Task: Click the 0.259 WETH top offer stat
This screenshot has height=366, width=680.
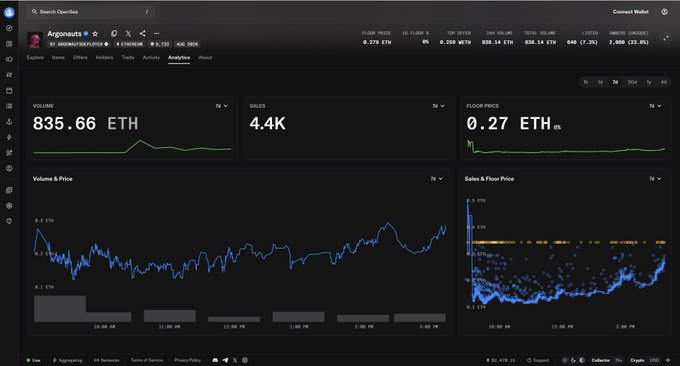Action: (x=455, y=42)
